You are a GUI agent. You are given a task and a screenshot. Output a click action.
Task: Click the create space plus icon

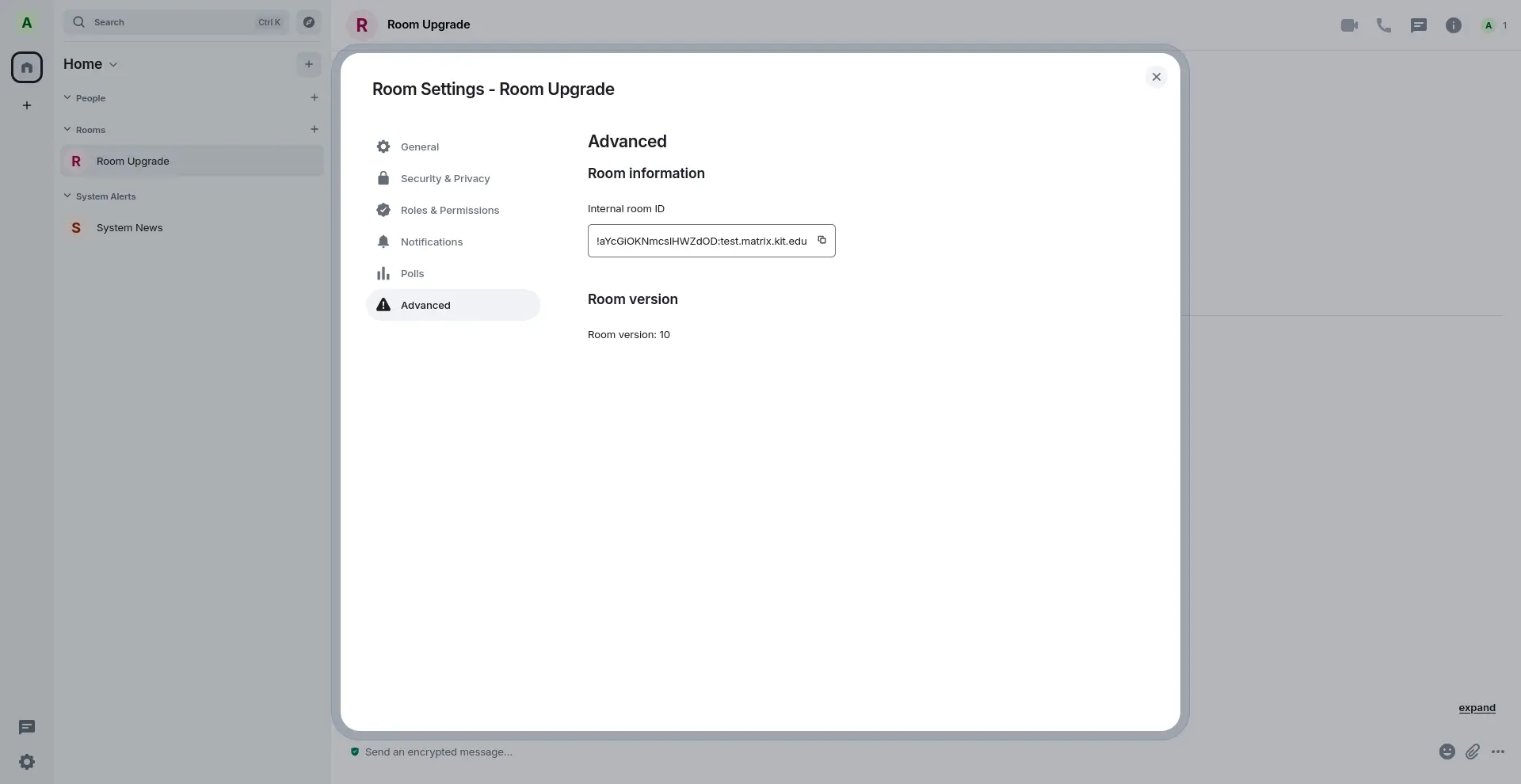[27, 105]
